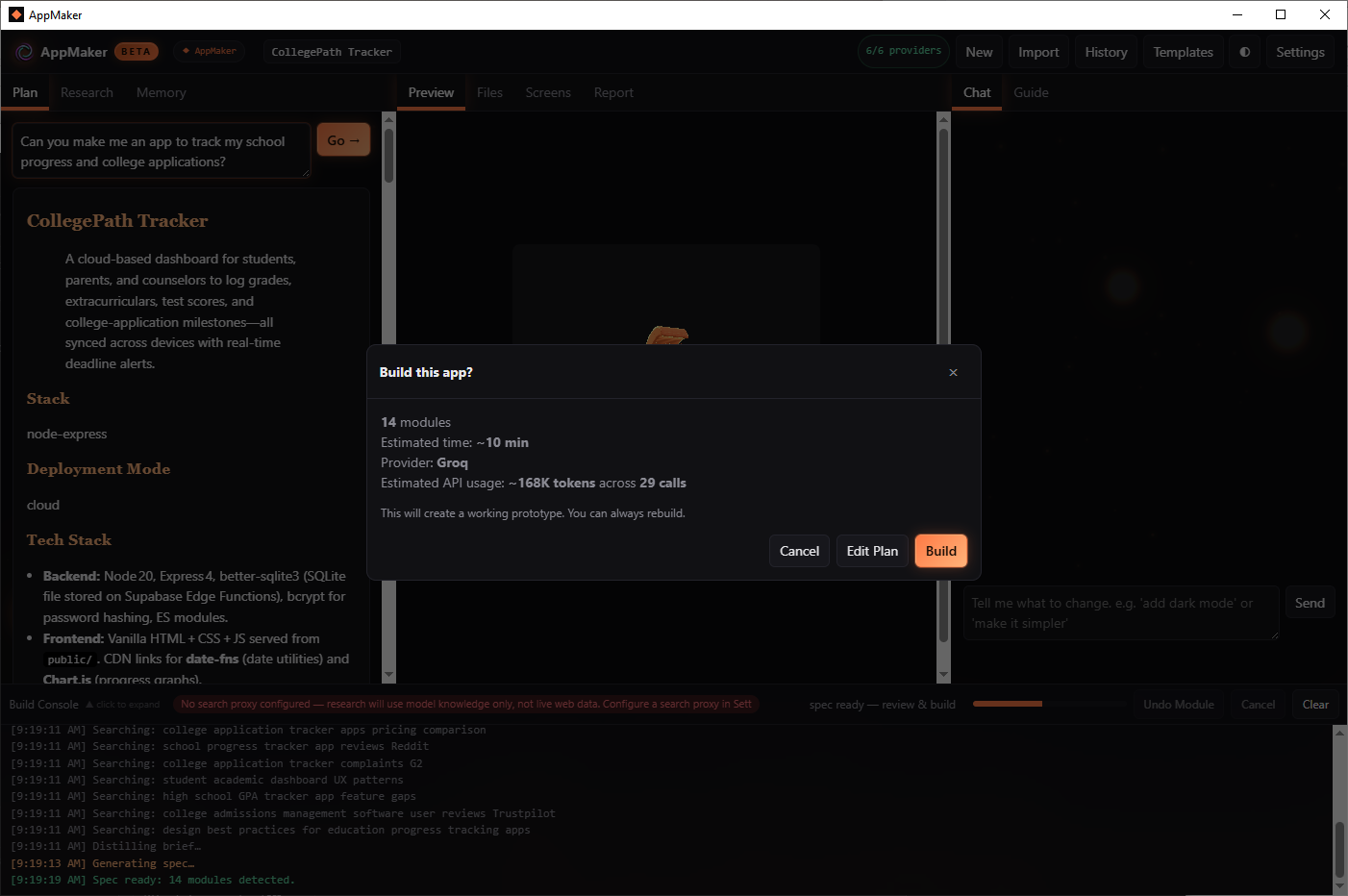Click the plan panel scrollbar up arrow
Viewport: 1348px width, 896px height.
pos(388,119)
